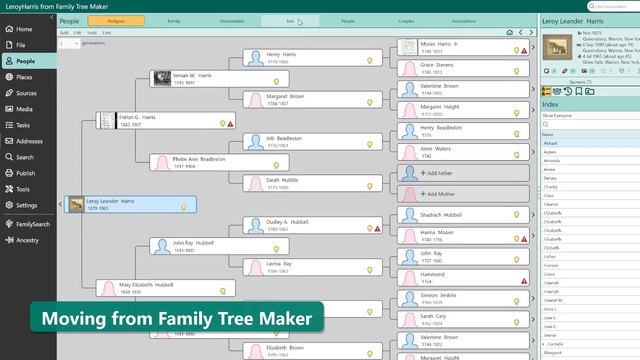Go forward with the right arrow in the toolbar

[531, 32]
